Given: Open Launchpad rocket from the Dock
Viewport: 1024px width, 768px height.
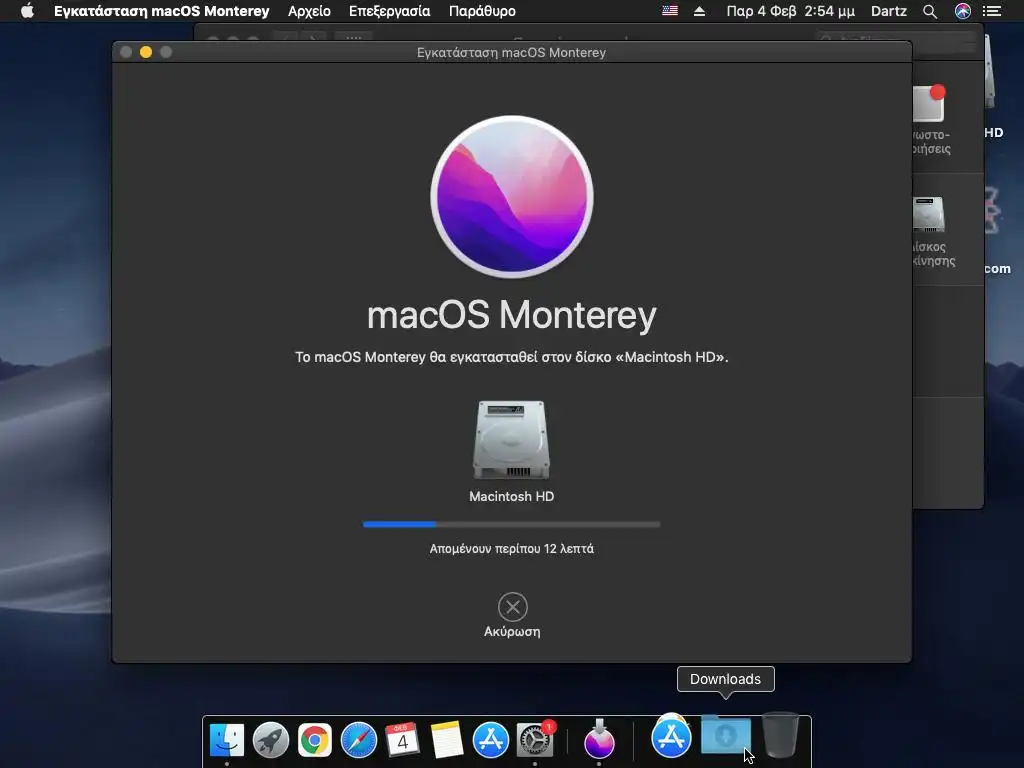Looking at the screenshot, I should [270, 740].
